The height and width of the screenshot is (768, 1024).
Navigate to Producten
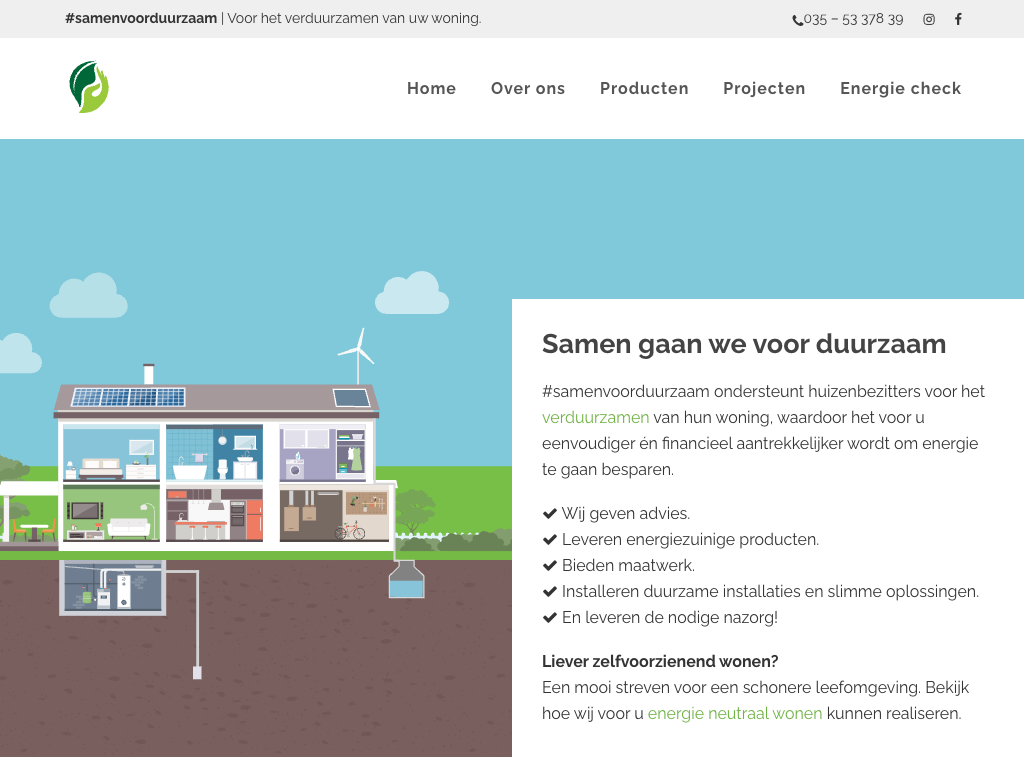coord(644,88)
